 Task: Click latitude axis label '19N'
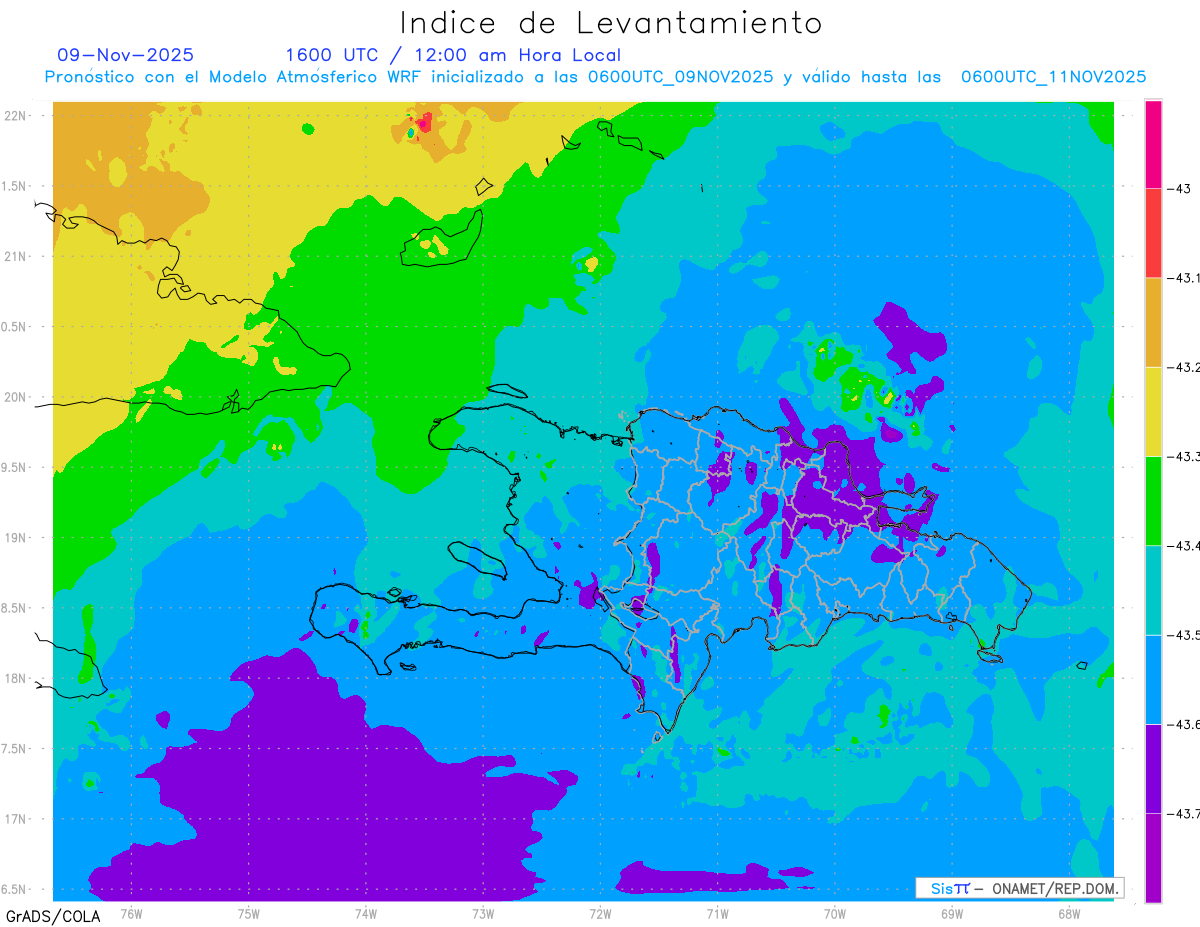(15, 538)
